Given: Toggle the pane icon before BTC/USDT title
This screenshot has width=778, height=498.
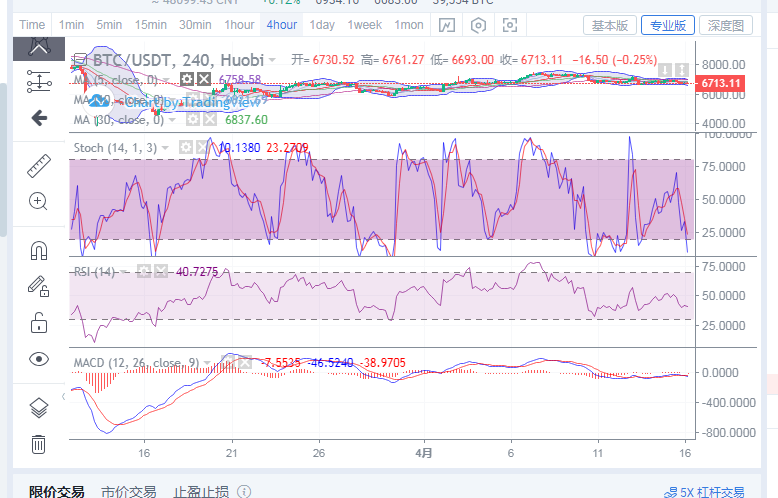Looking at the screenshot, I should point(80,60).
